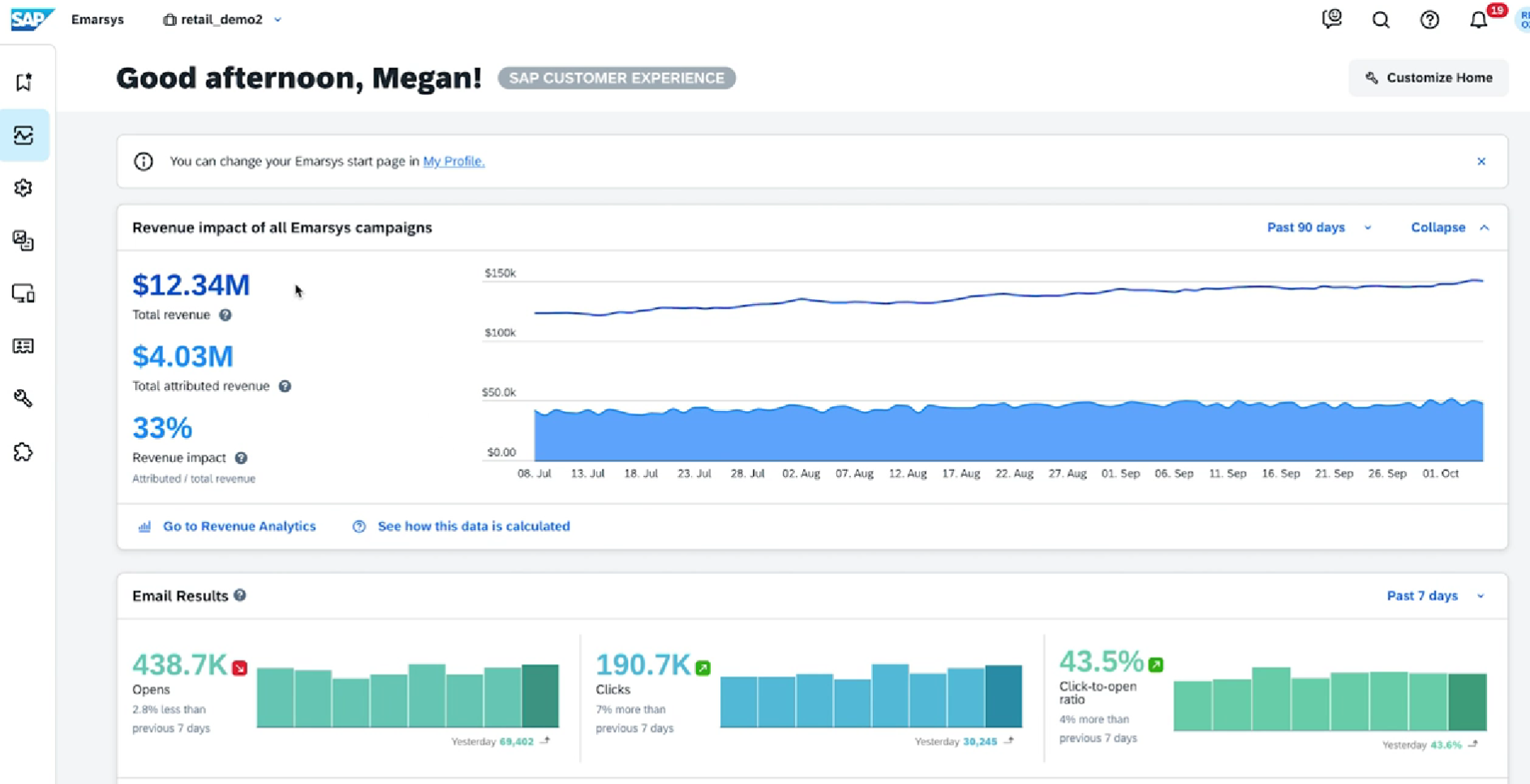Open the wrench tools sidebar icon

[x=24, y=399]
